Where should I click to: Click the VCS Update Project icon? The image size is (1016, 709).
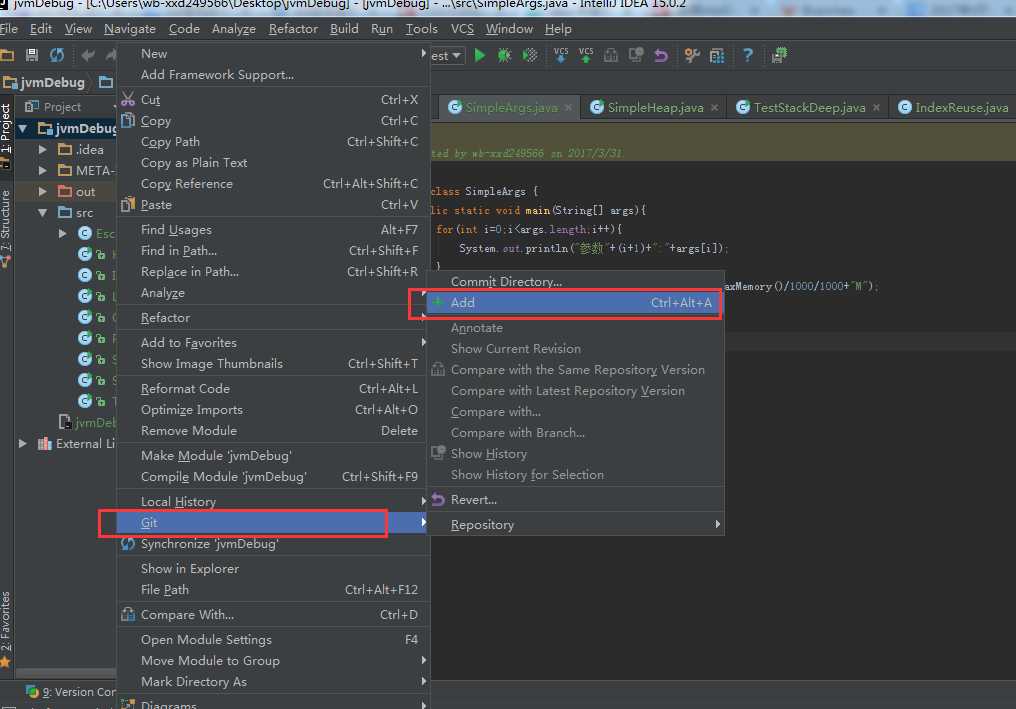point(561,56)
